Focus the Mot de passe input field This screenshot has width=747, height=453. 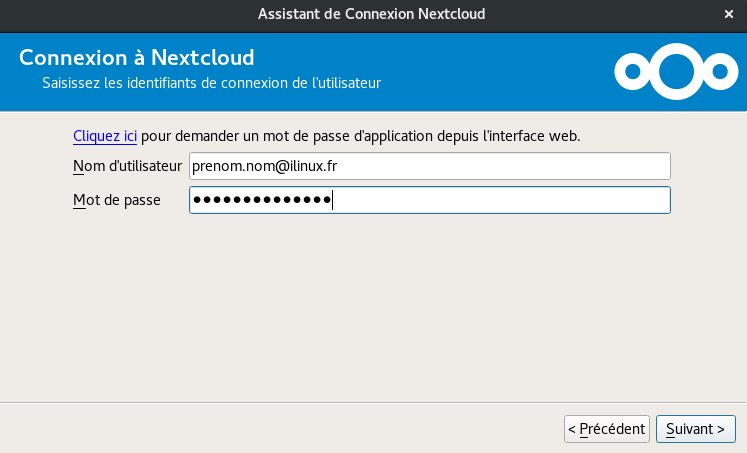[x=429, y=200]
